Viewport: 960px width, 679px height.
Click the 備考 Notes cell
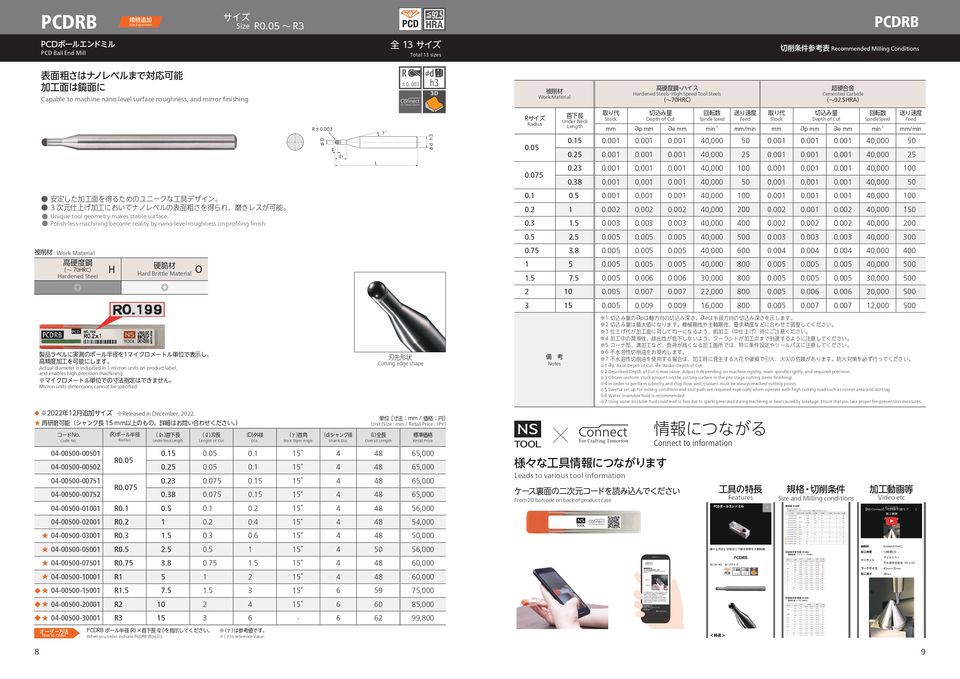click(554, 359)
